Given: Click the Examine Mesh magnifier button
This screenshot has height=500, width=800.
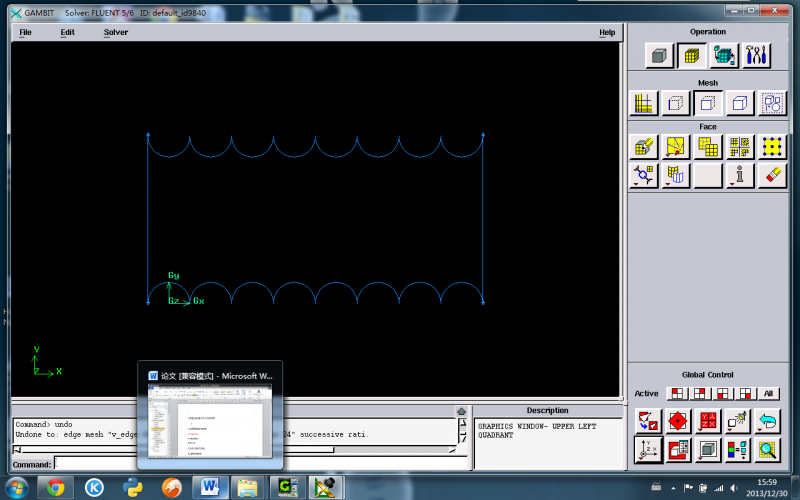Looking at the screenshot, I should 767,450.
